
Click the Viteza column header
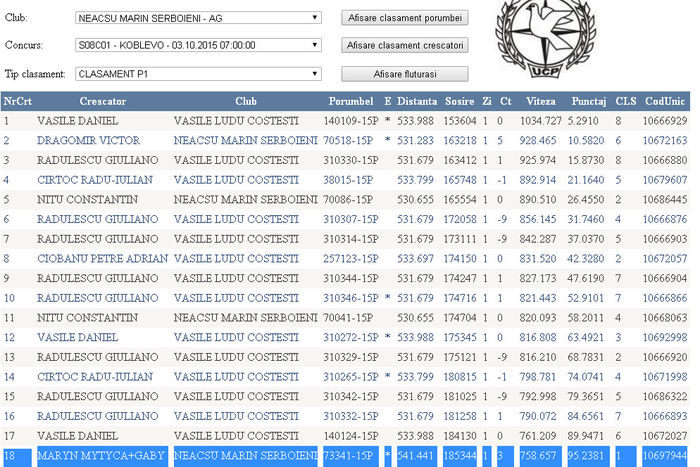tap(540, 102)
